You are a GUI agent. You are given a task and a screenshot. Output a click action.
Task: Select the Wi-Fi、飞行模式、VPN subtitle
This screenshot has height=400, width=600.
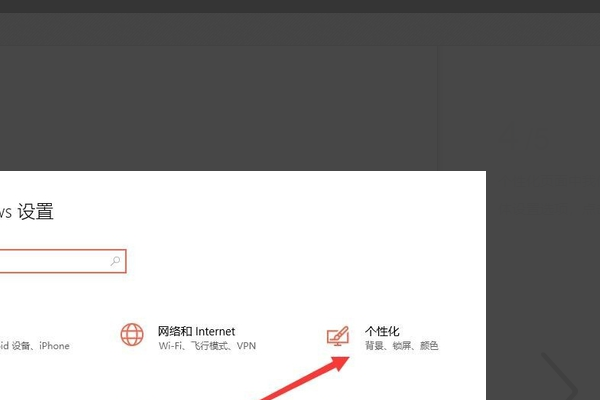coord(207,346)
